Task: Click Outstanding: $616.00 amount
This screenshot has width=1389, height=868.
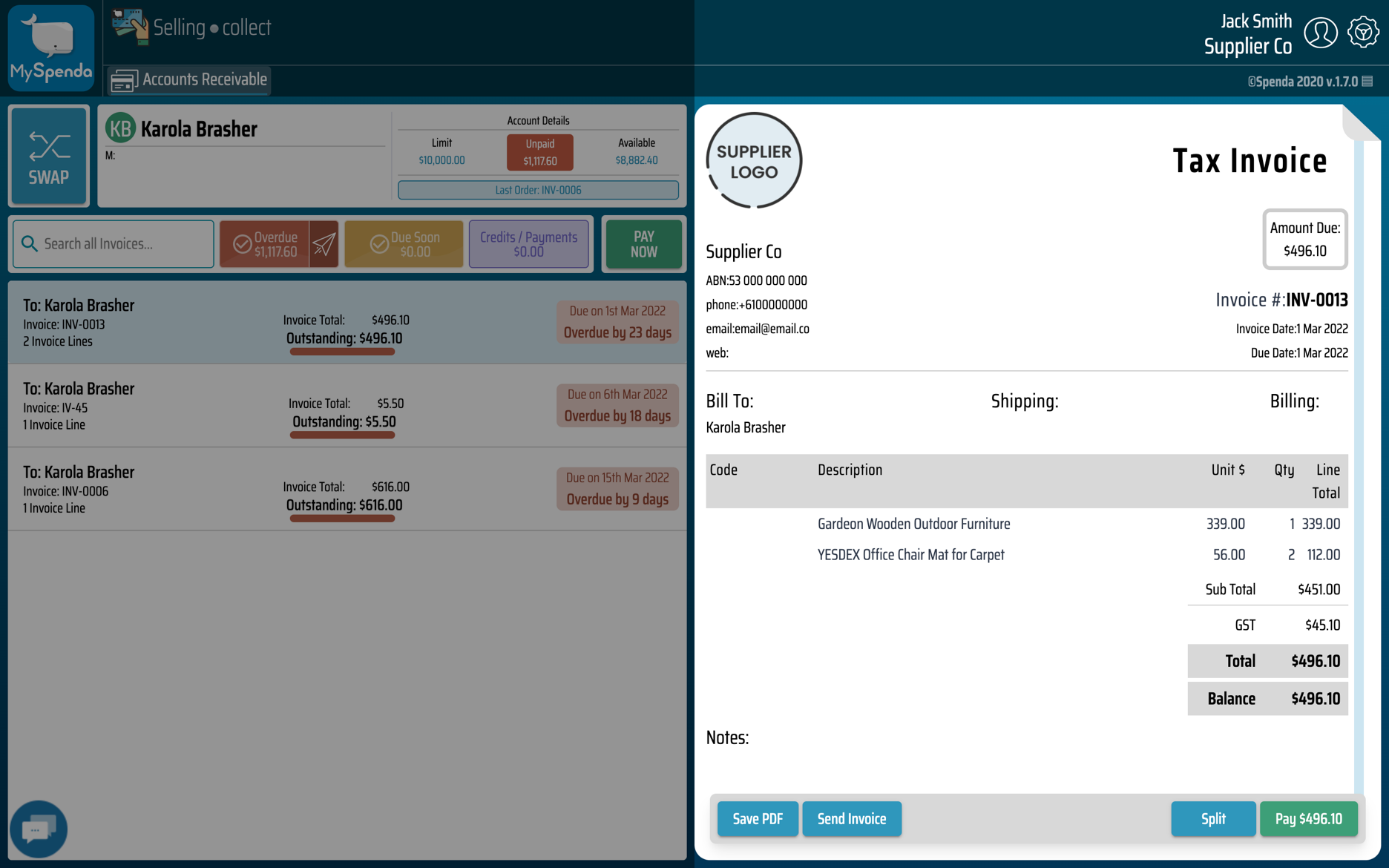Action: 344,505
